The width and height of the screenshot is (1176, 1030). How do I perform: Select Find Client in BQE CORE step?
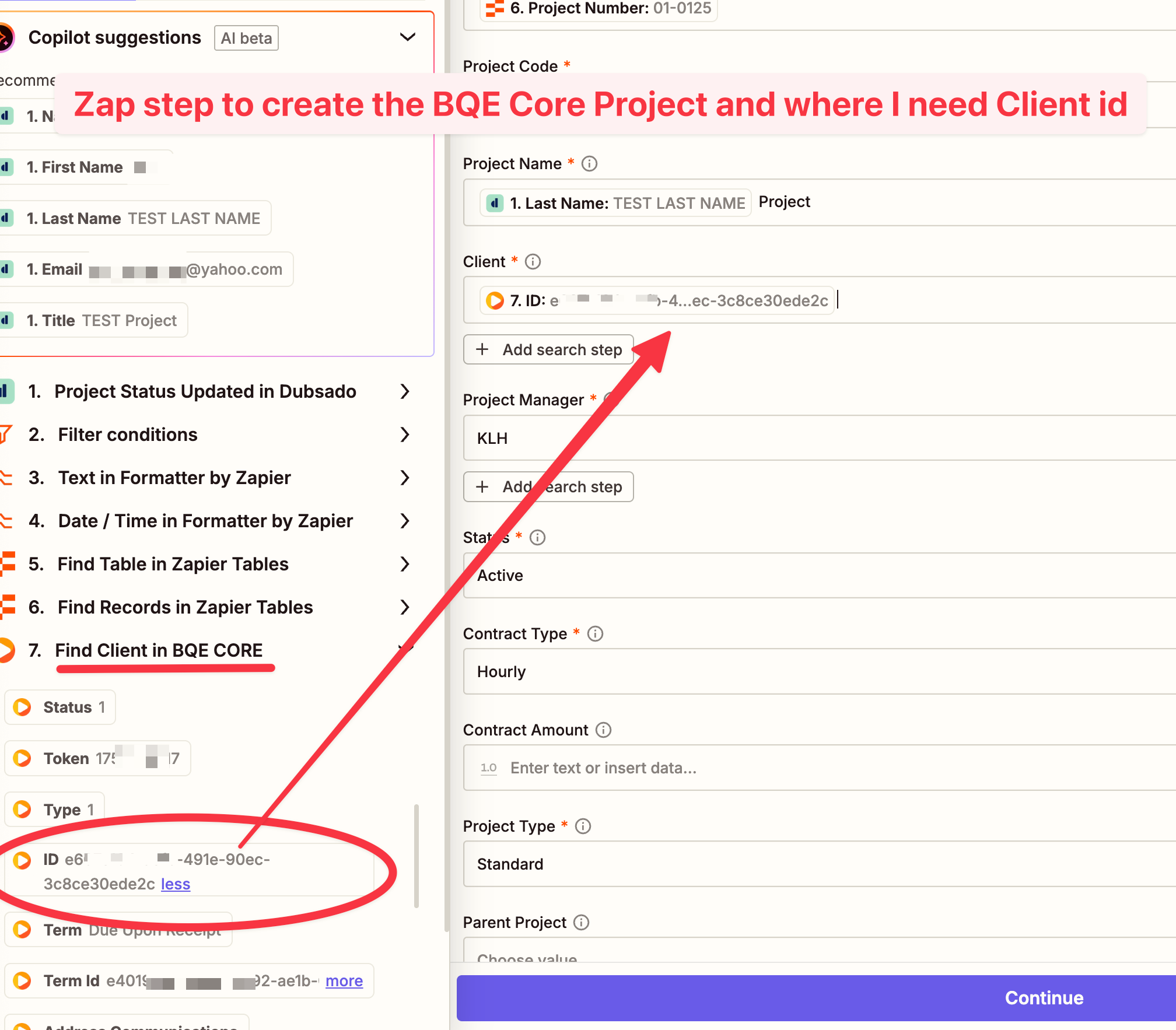(x=159, y=650)
